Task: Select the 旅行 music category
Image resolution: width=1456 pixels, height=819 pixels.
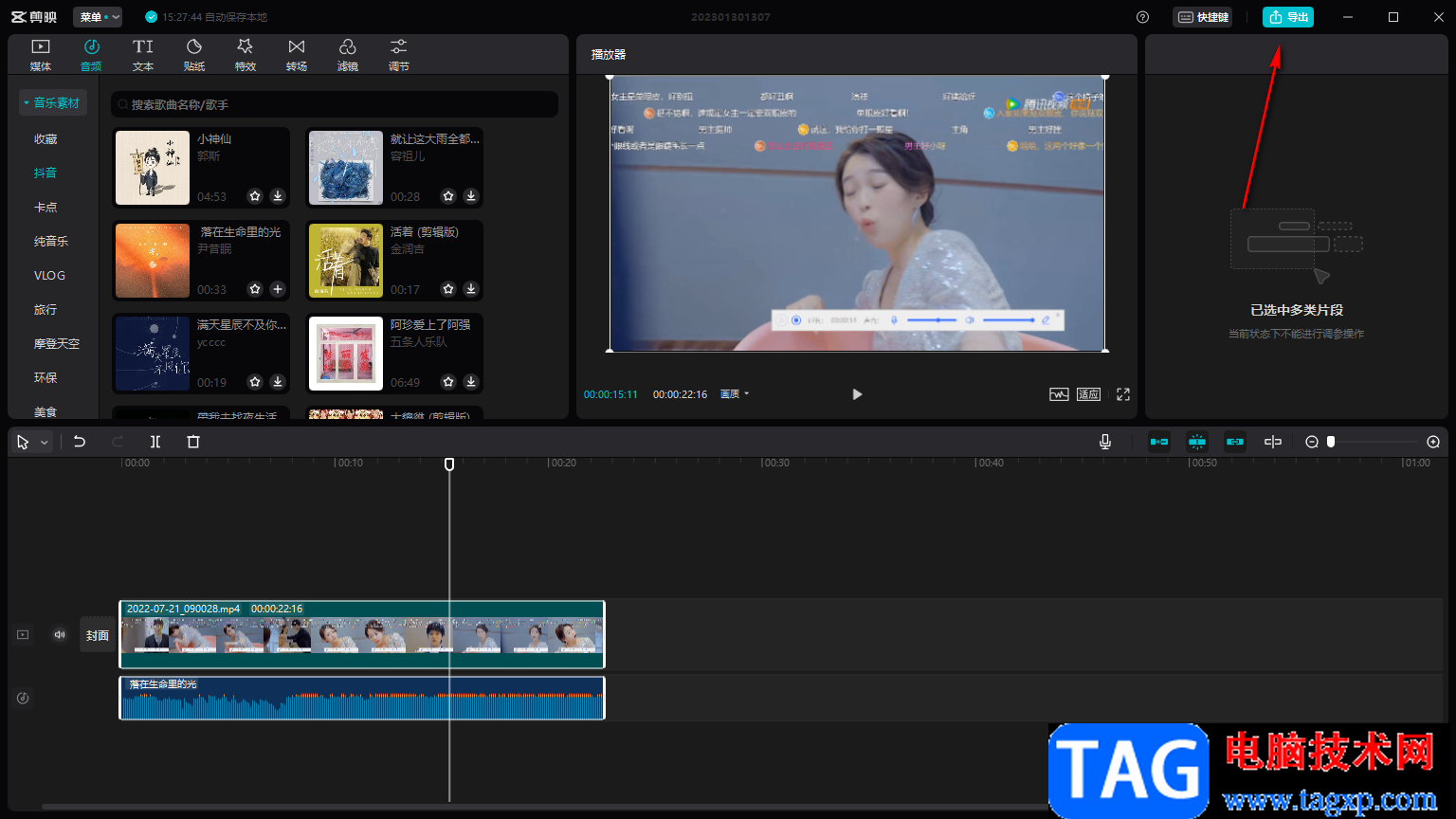Action: (45, 309)
